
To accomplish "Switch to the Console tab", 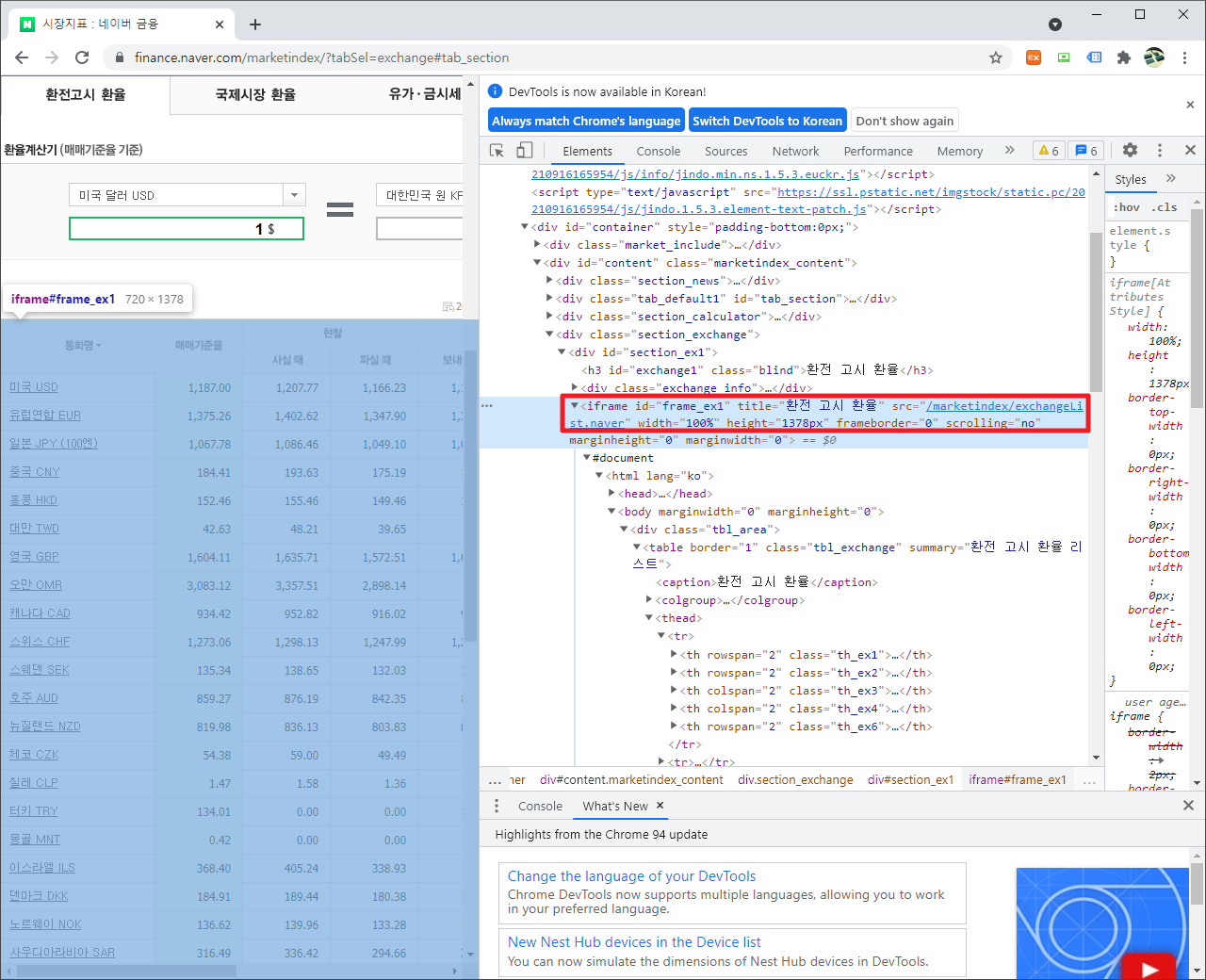I will pos(658,151).
